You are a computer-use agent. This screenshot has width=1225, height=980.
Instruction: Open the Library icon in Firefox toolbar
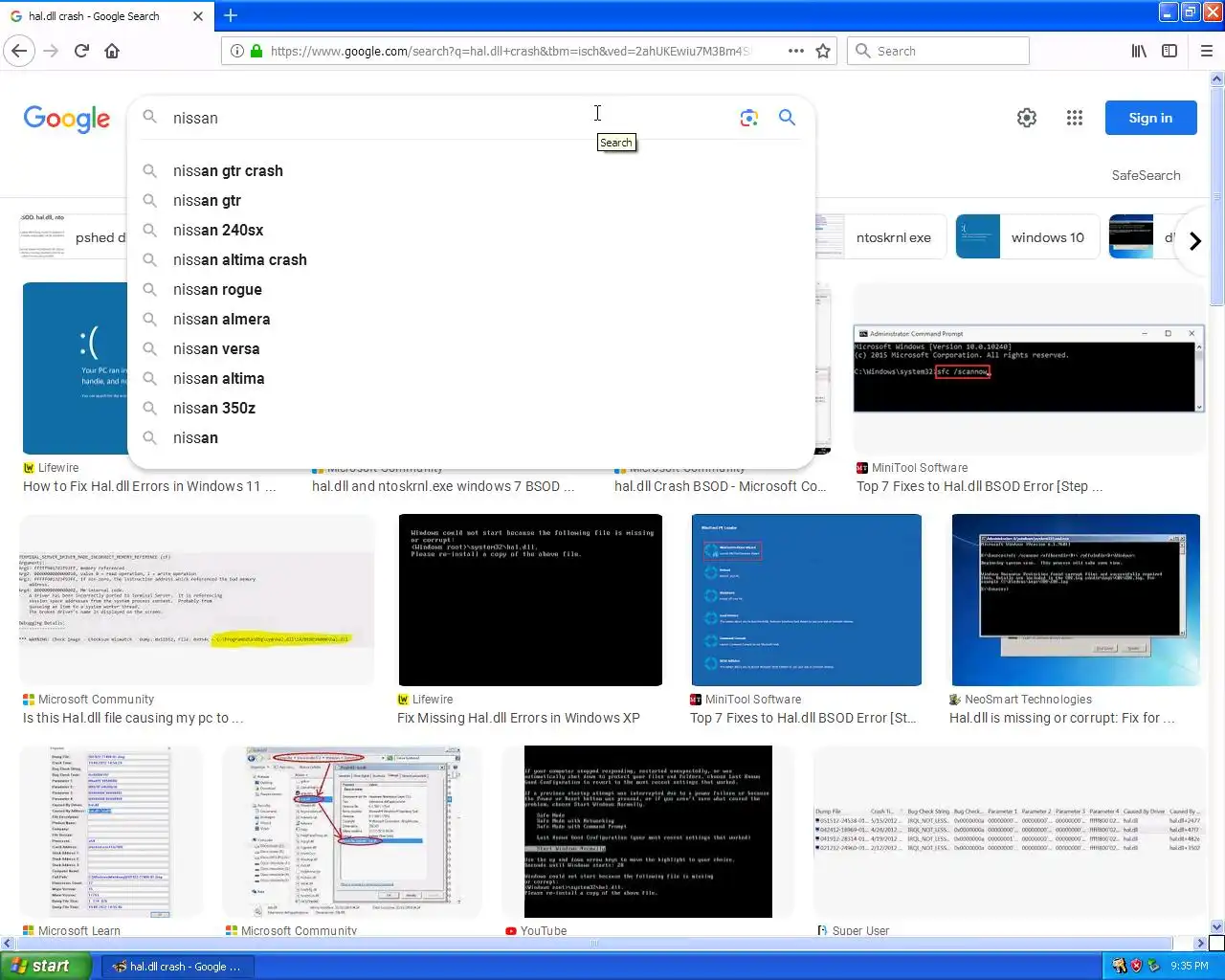click(x=1139, y=51)
